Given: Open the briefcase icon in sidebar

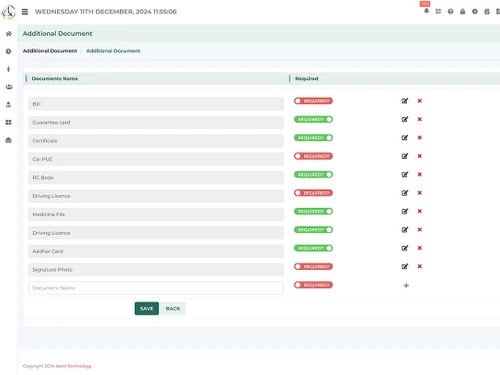Looking at the screenshot, I should click(x=9, y=140).
